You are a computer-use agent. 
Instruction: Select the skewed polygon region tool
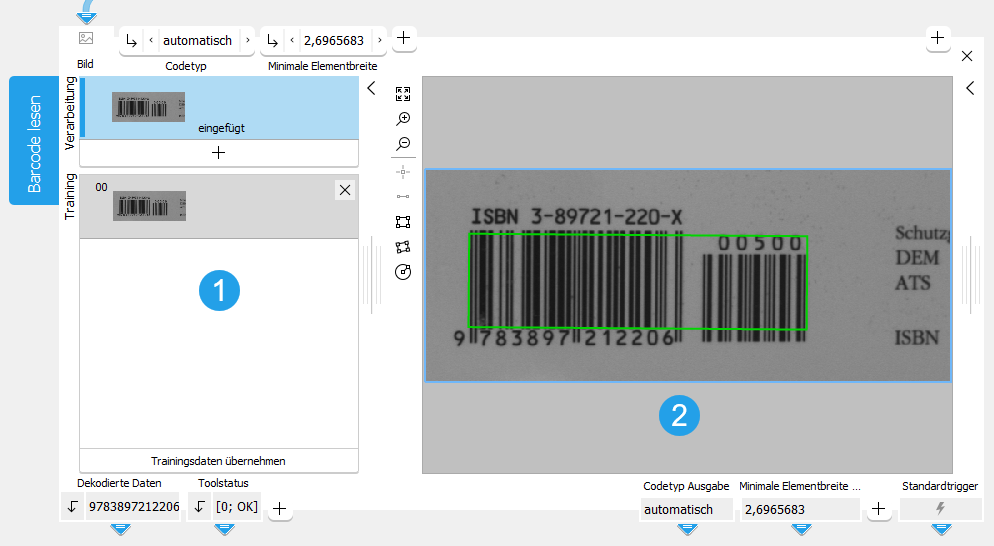click(403, 247)
